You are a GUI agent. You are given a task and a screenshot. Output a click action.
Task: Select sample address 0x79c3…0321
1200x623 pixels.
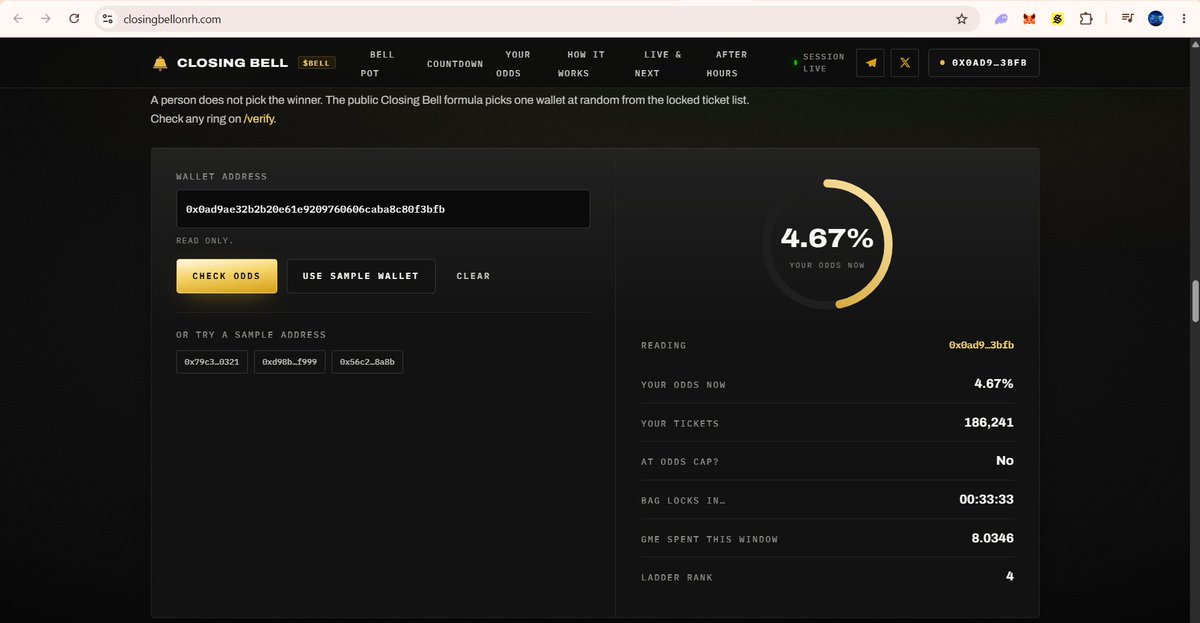(212, 361)
